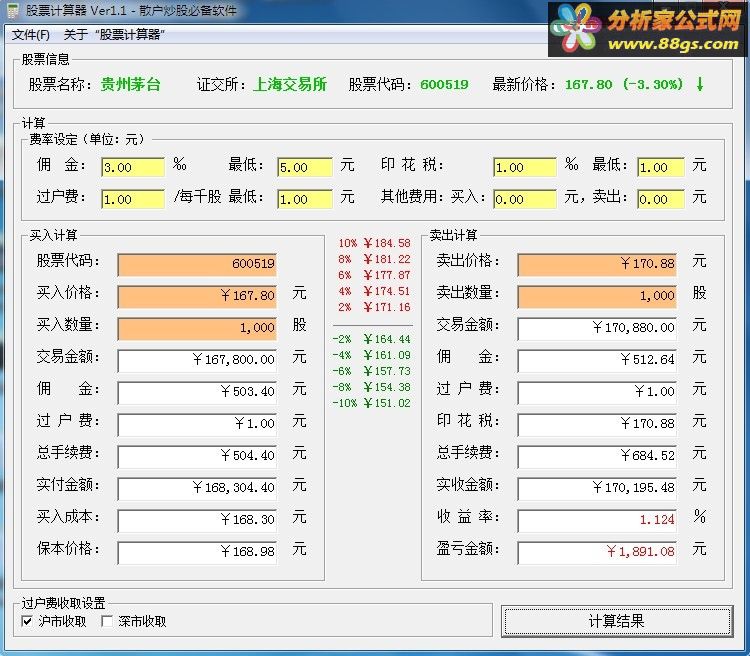Viewport: 750px width, 656px height.
Task: Select the 保本价格 ￥168.98 field
Action: pyautogui.click(x=197, y=552)
